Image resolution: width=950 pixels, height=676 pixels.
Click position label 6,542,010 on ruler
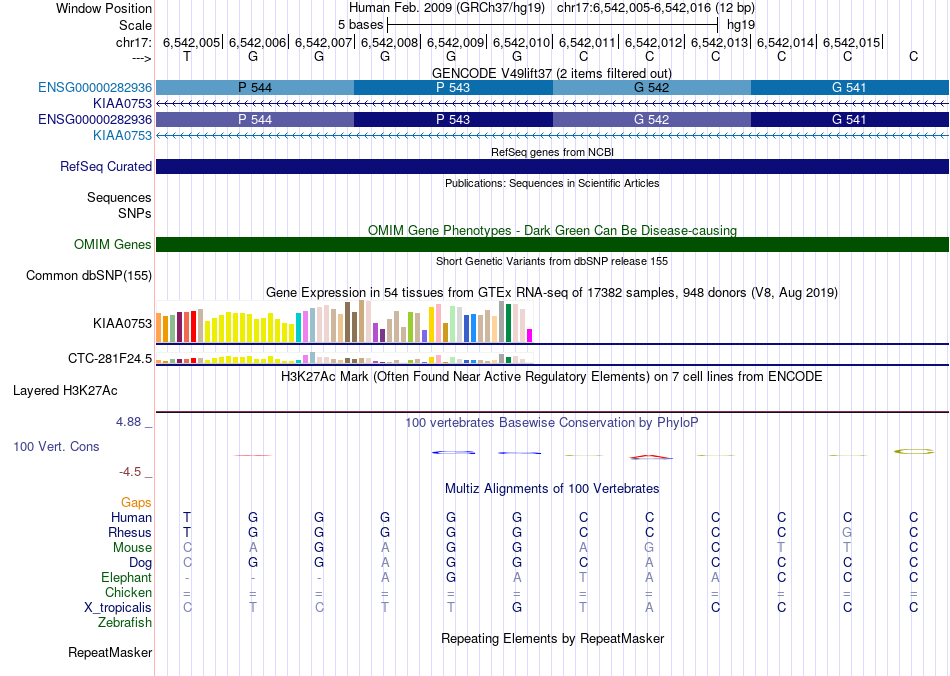[522, 42]
